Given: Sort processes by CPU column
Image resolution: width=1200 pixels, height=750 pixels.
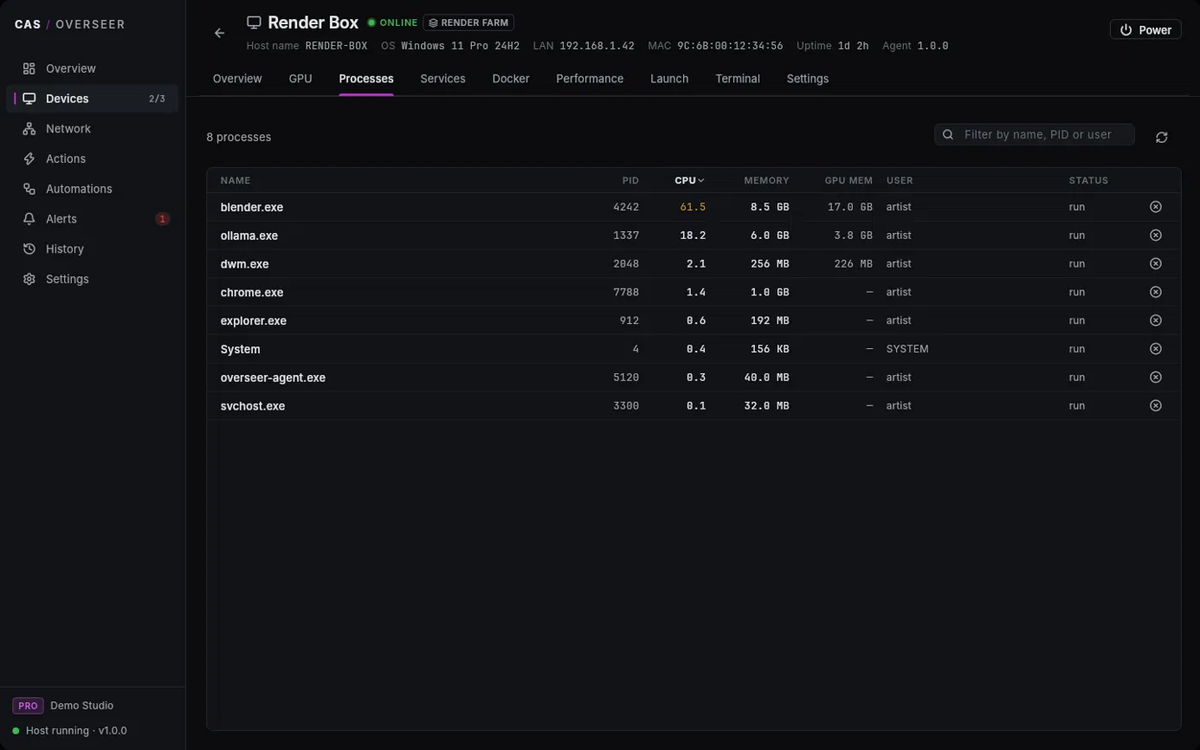Looking at the screenshot, I should pyautogui.click(x=689, y=181).
